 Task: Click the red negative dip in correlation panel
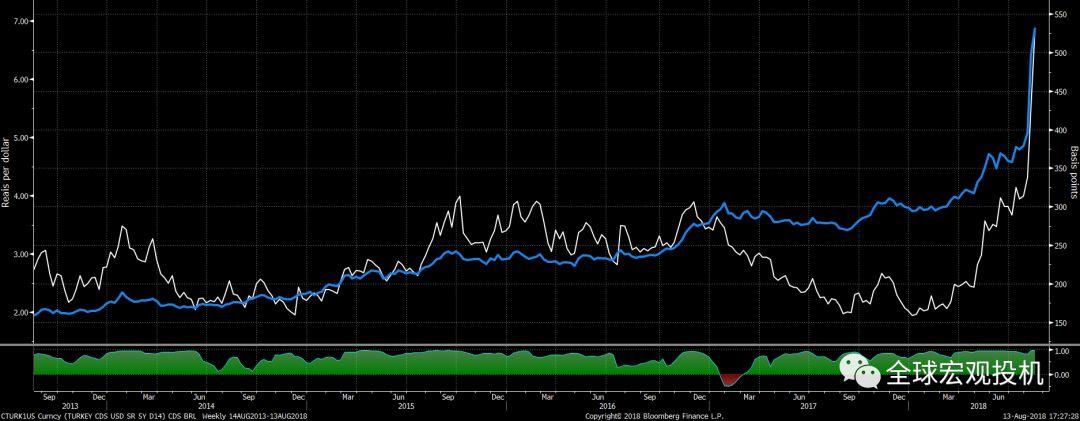[x=730, y=380]
